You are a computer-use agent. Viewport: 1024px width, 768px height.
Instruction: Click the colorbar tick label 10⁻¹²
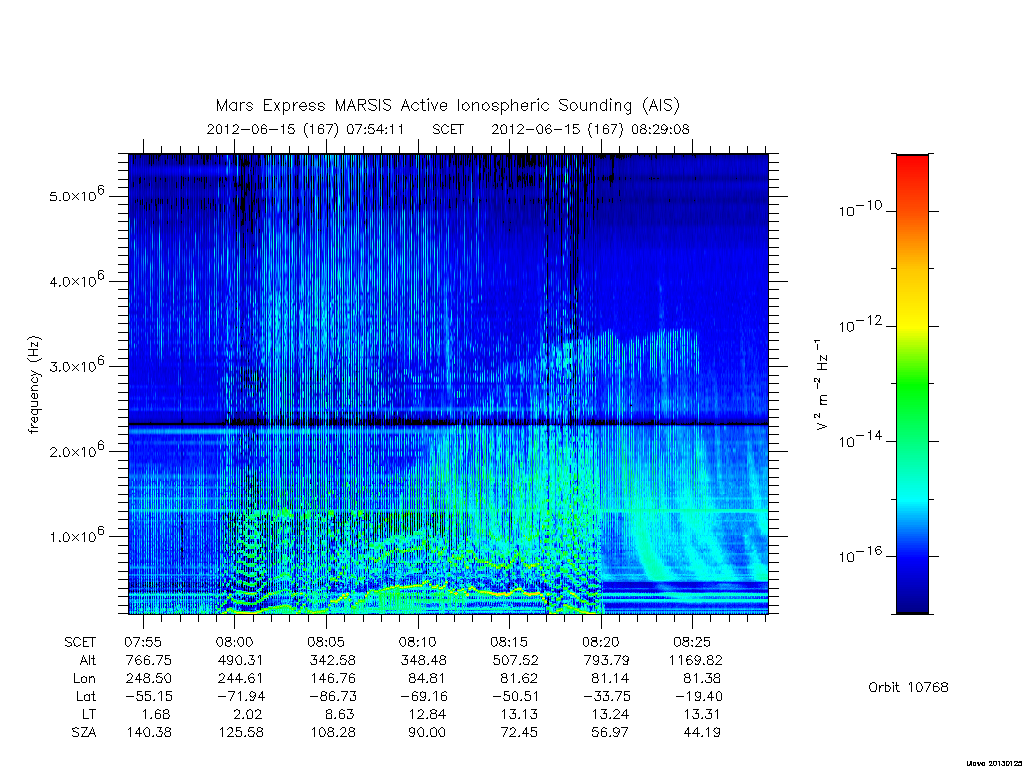click(x=860, y=324)
